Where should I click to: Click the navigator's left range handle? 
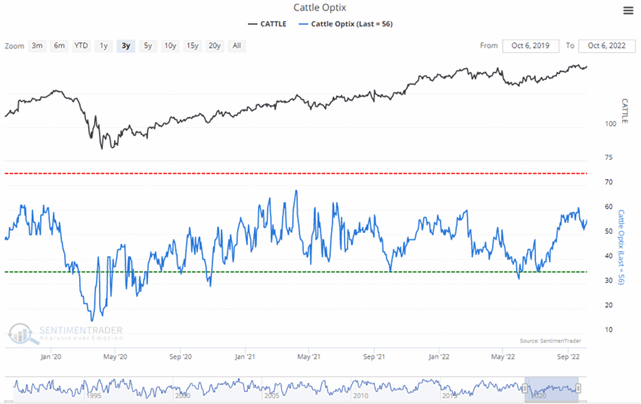pyautogui.click(x=525, y=387)
